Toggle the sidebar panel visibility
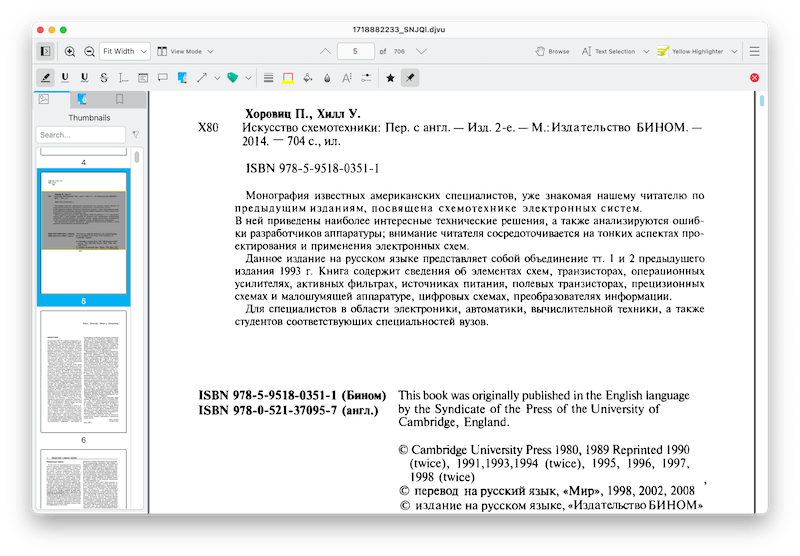800x556 pixels. click(46, 51)
